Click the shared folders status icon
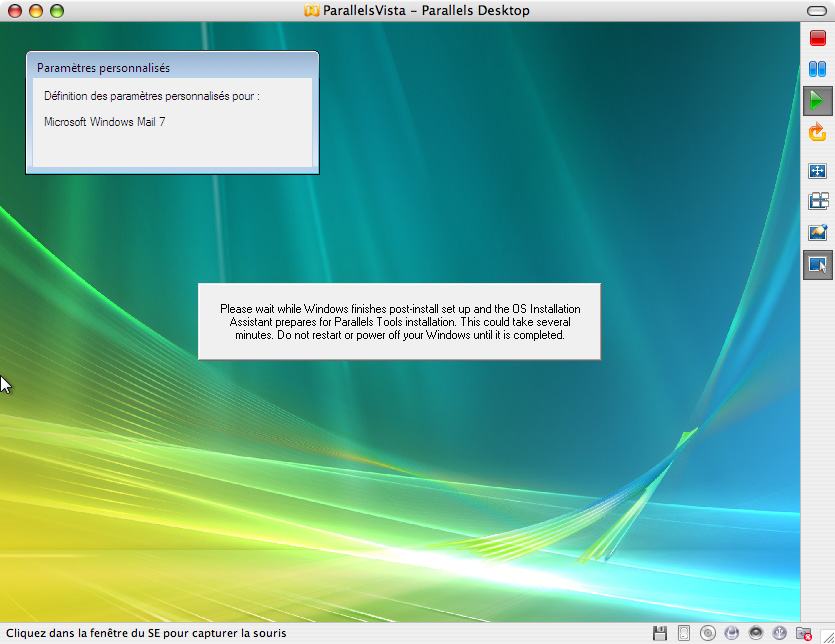 (804, 633)
